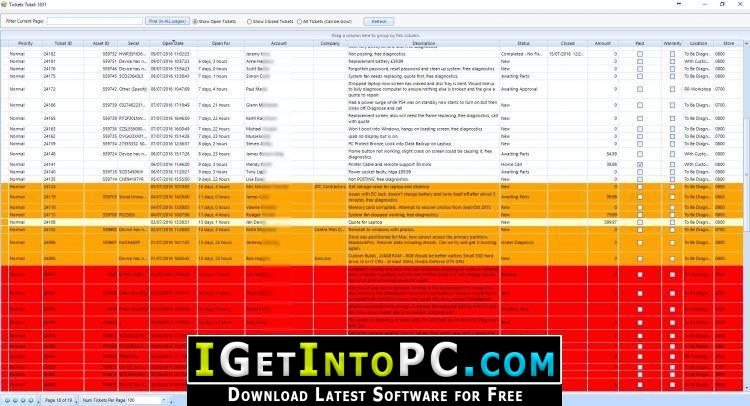Click the 'Page 18 of 18' indicator
Image resolution: width=750 pixels, height=406 pixels.
(58, 400)
